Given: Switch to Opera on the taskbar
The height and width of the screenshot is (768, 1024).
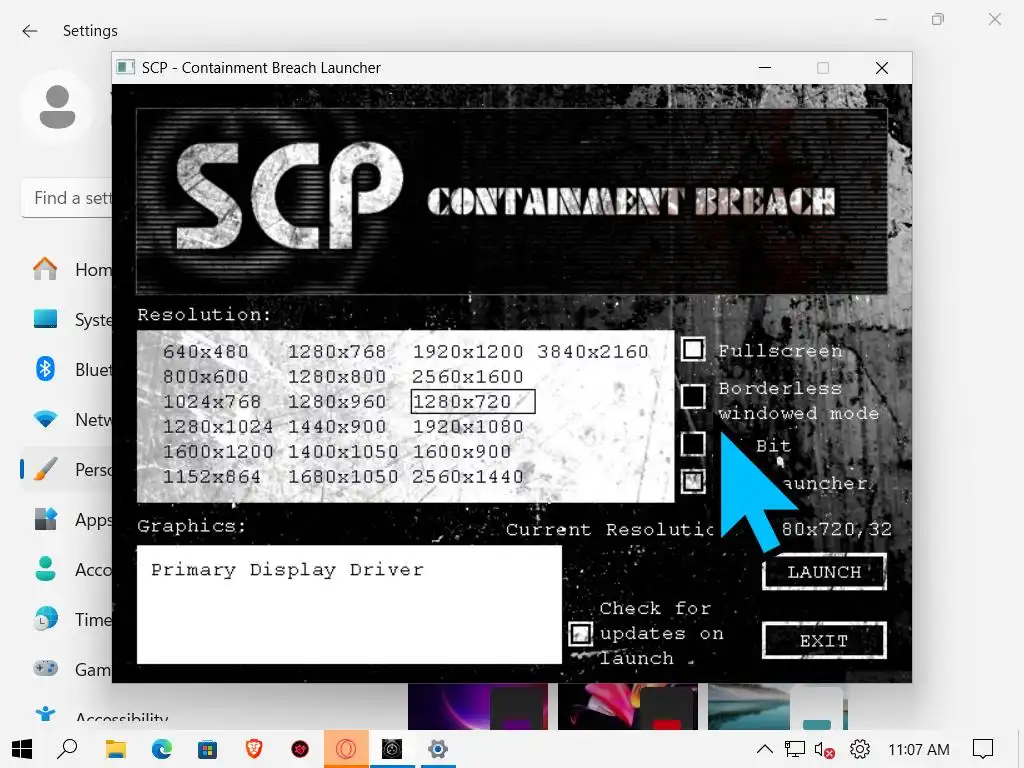Looking at the screenshot, I should pos(346,749).
